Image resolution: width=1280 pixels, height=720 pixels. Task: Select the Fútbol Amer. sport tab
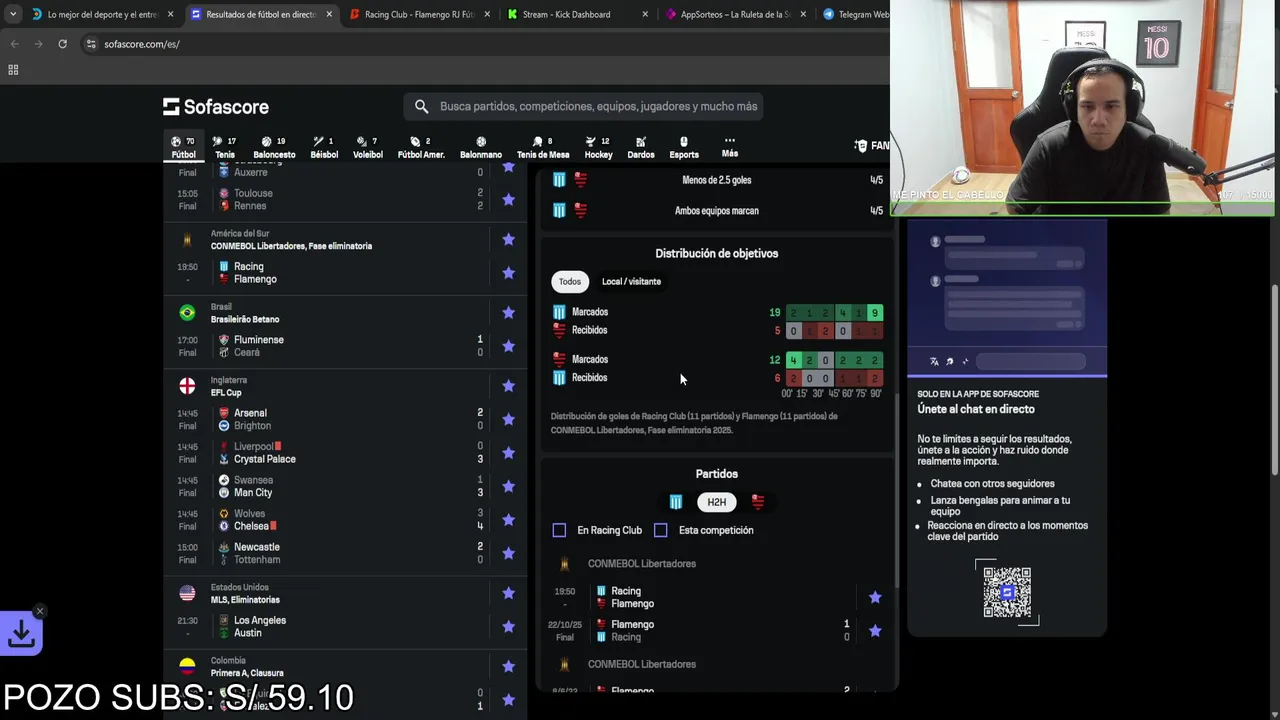pos(421,147)
